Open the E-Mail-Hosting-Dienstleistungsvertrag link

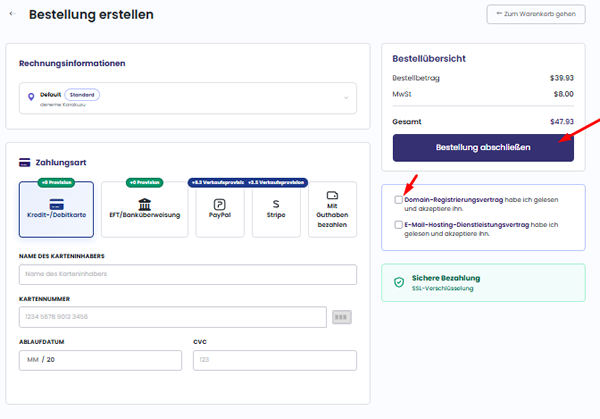pos(467,225)
